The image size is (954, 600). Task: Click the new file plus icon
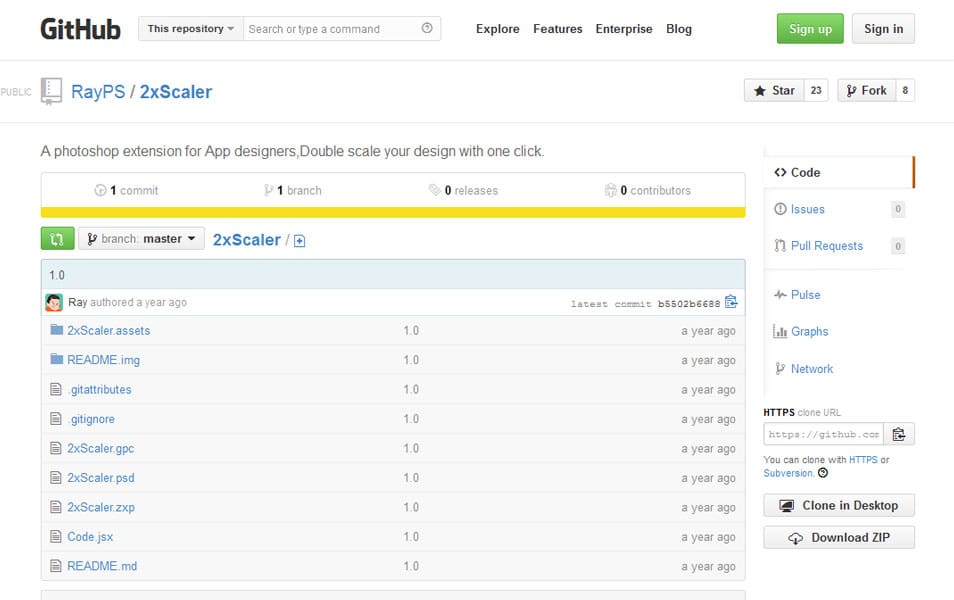tap(299, 241)
